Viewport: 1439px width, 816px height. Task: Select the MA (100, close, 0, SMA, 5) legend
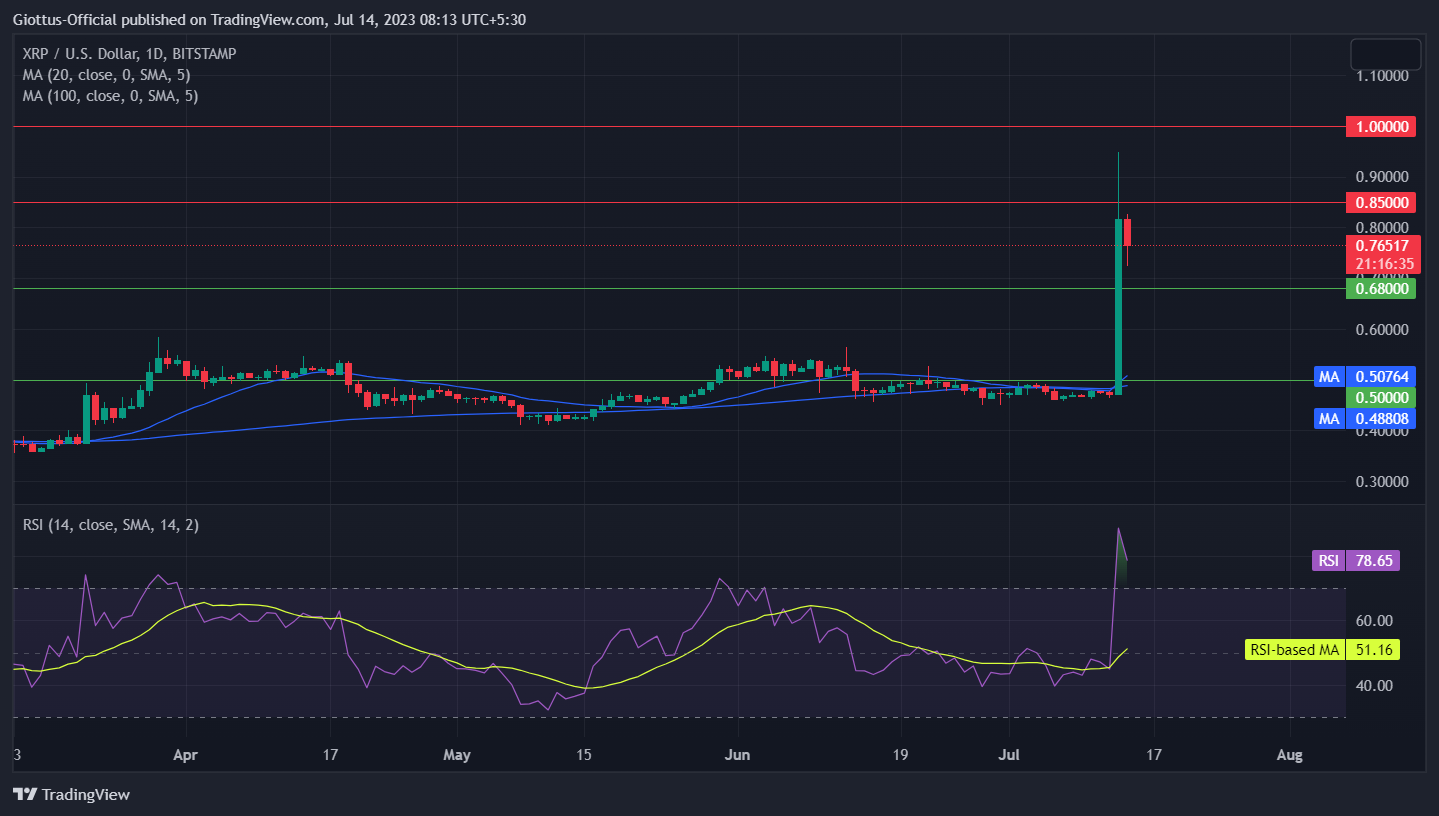110,96
